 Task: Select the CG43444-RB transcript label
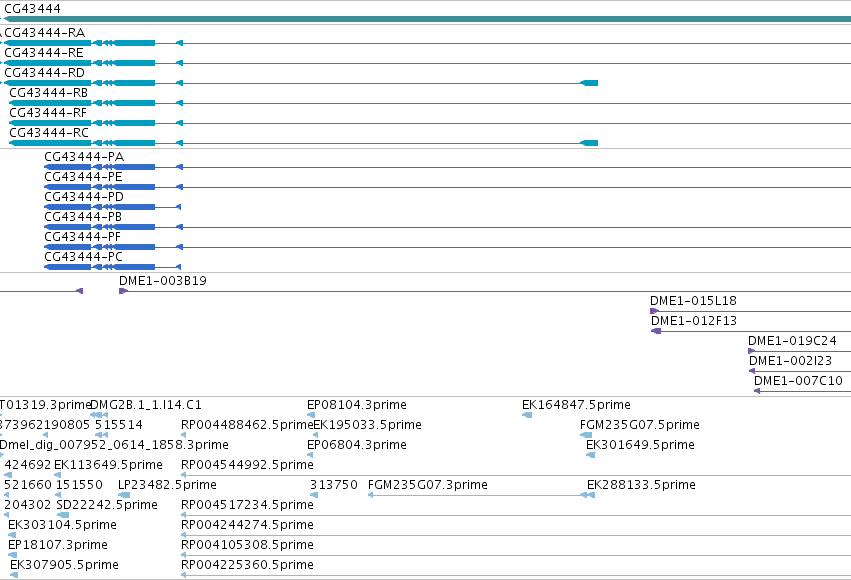point(49,93)
